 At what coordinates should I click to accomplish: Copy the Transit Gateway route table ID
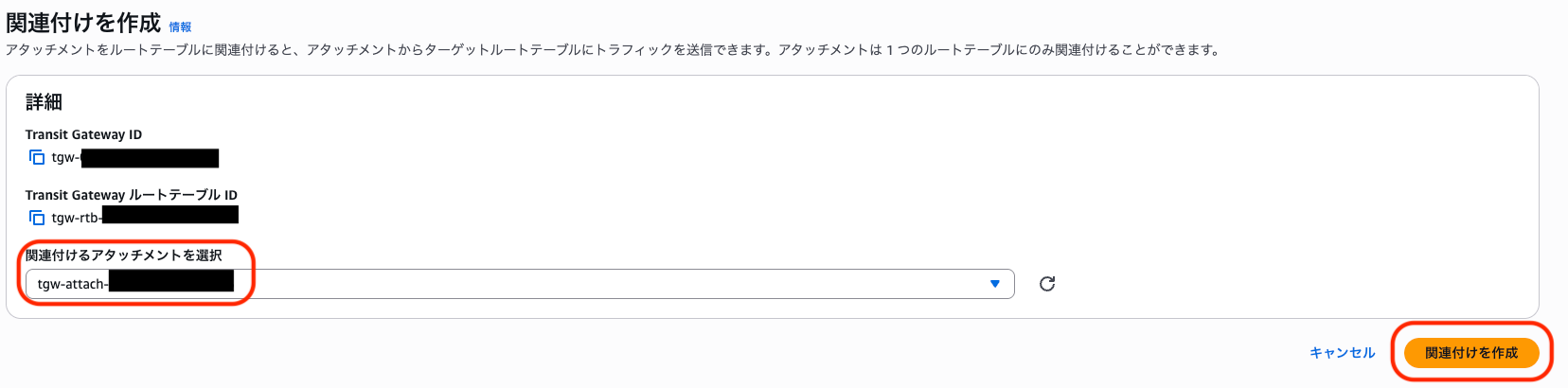click(37, 218)
